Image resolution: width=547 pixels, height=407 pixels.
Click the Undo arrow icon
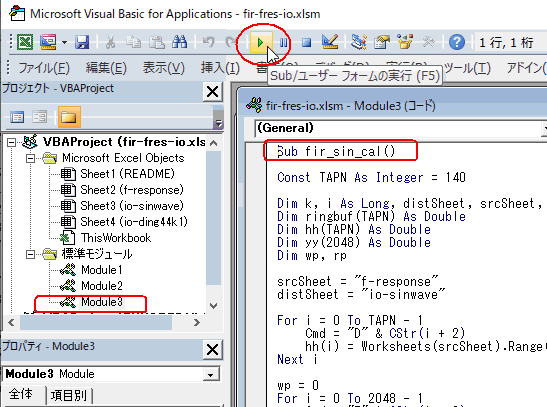tap(209, 42)
